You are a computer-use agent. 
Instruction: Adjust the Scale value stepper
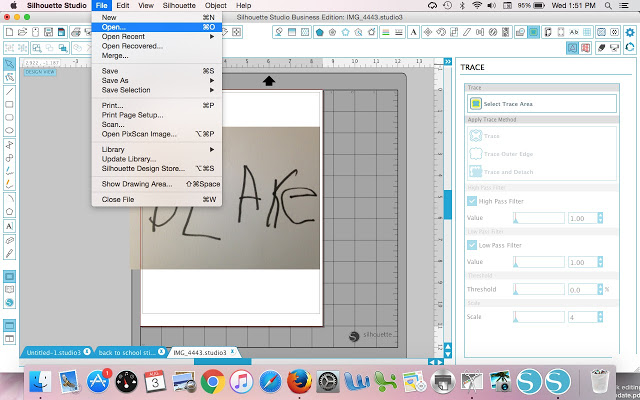click(x=600, y=317)
